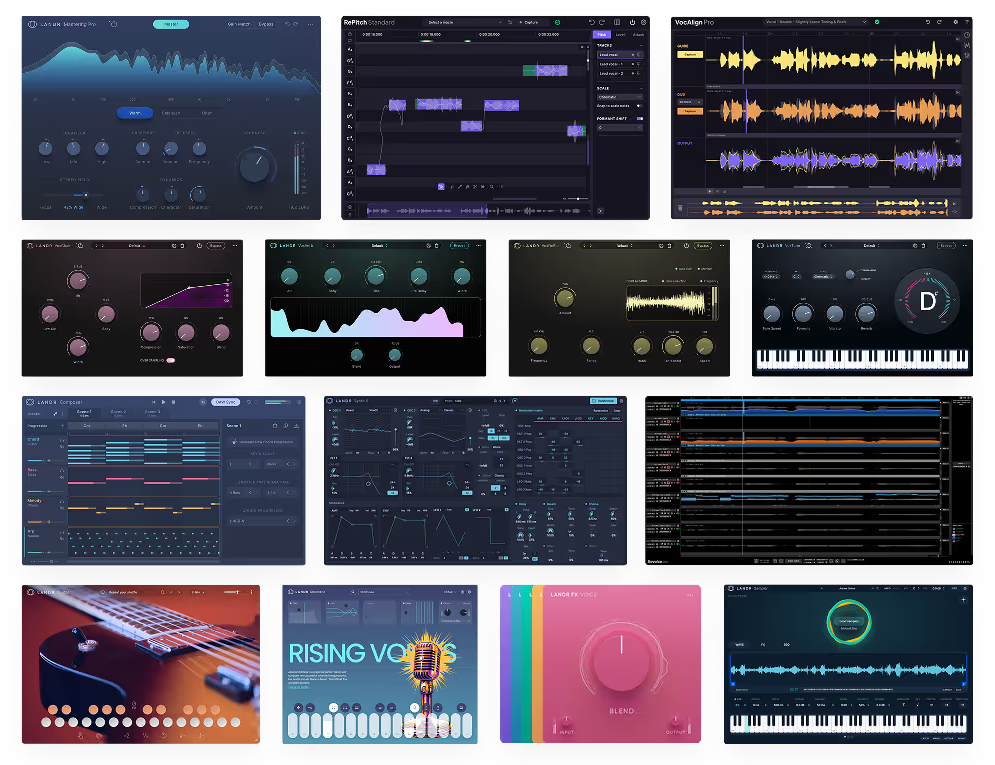Screen dimensions: 995x765
Task: Toggle the pink switch below the compressor knobs
Action: click(171, 360)
